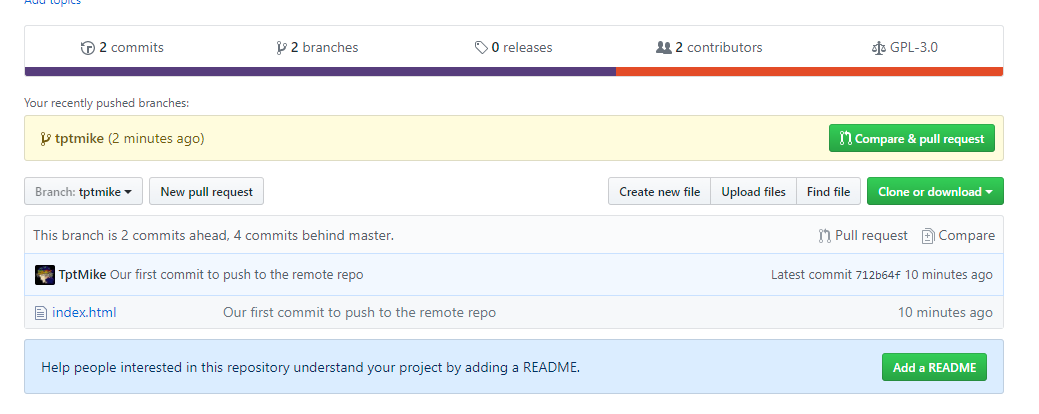Open the index.html file link

coord(84,313)
